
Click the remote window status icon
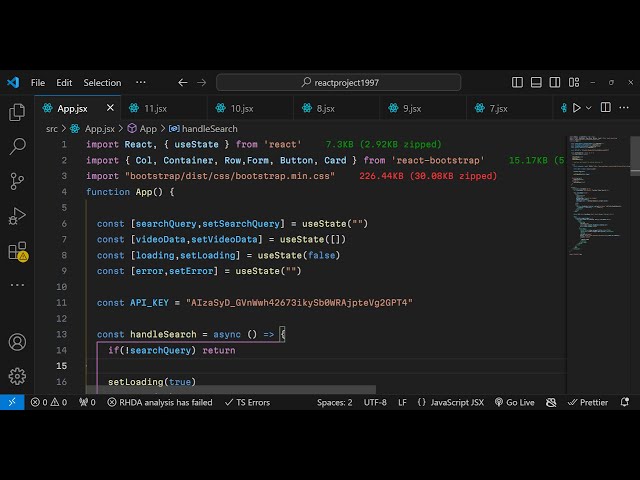coord(11,402)
